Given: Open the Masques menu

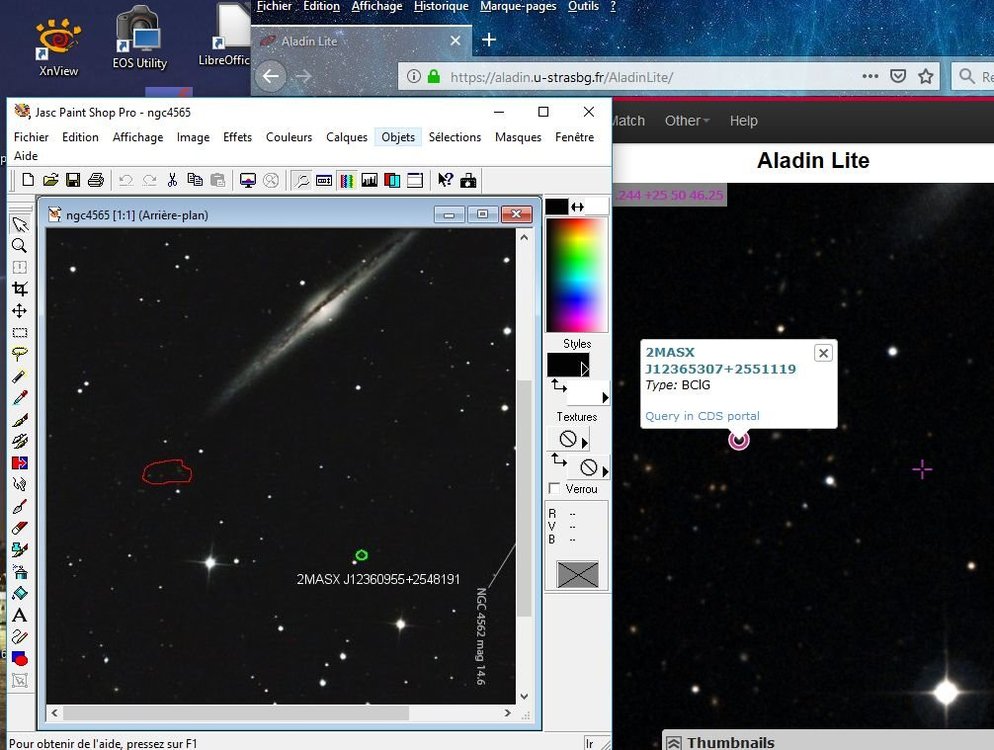Looking at the screenshot, I should pyautogui.click(x=518, y=137).
